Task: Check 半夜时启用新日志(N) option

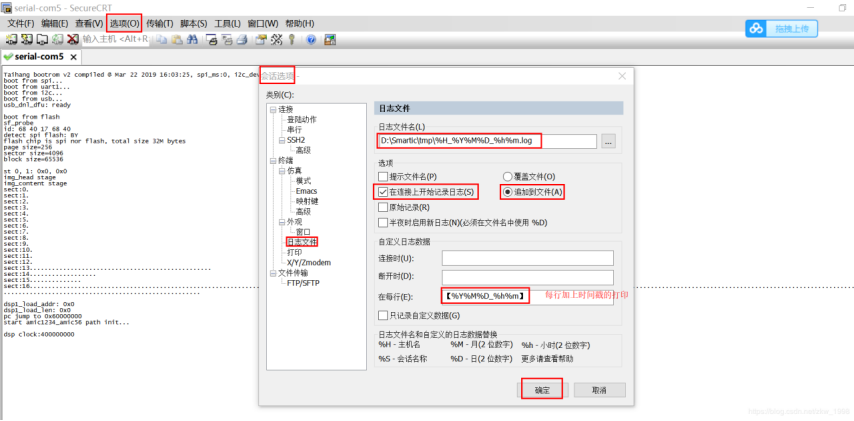Action: click(x=382, y=222)
